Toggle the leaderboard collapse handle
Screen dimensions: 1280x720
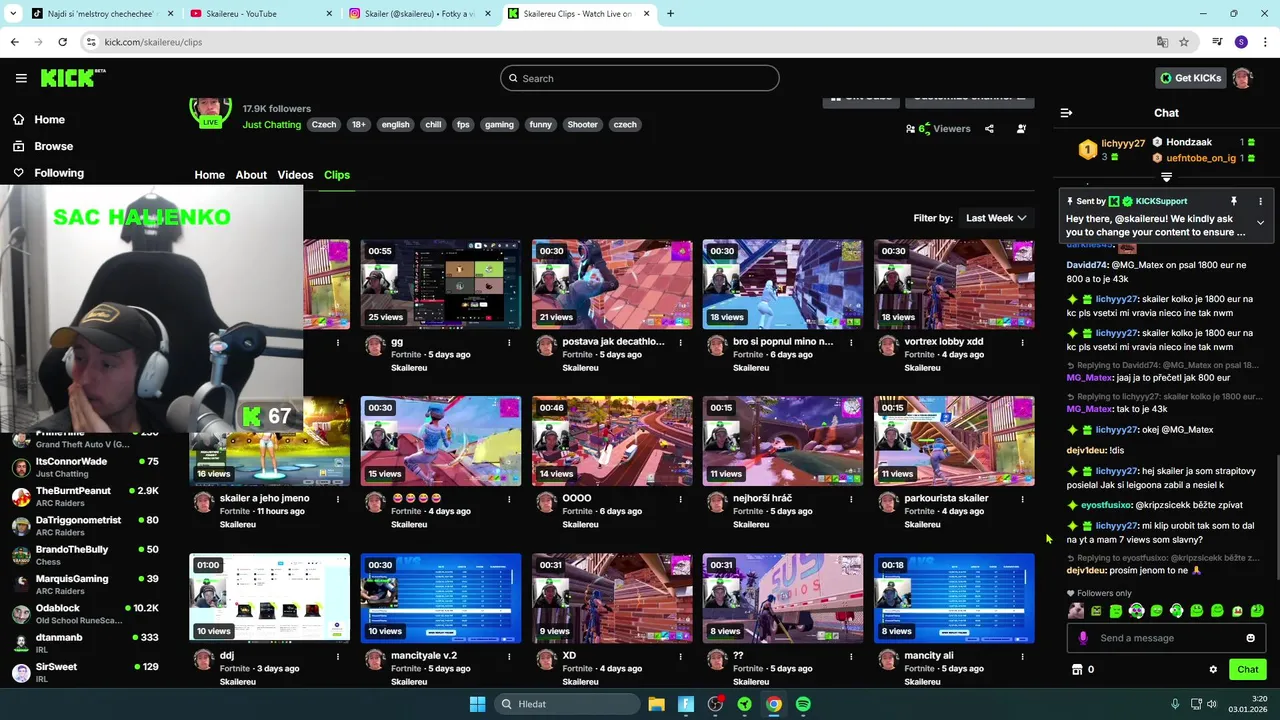[1166, 177]
